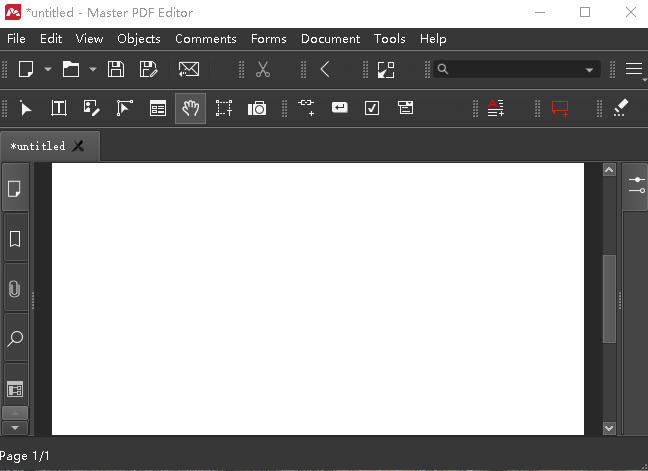Open the Search panel in sidebar
The height and width of the screenshot is (471, 648).
[15, 338]
